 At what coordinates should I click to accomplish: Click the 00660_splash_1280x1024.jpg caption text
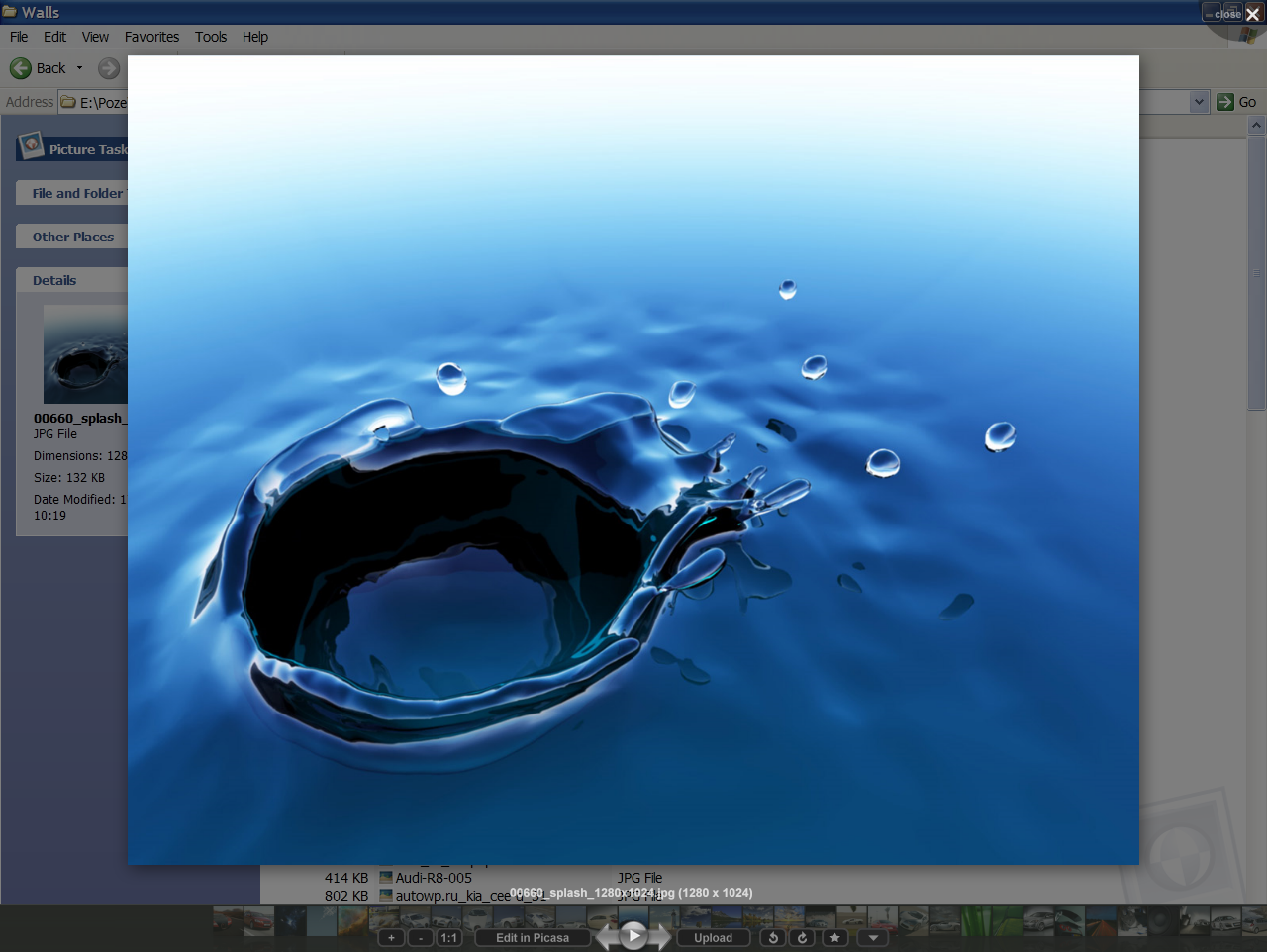632,893
